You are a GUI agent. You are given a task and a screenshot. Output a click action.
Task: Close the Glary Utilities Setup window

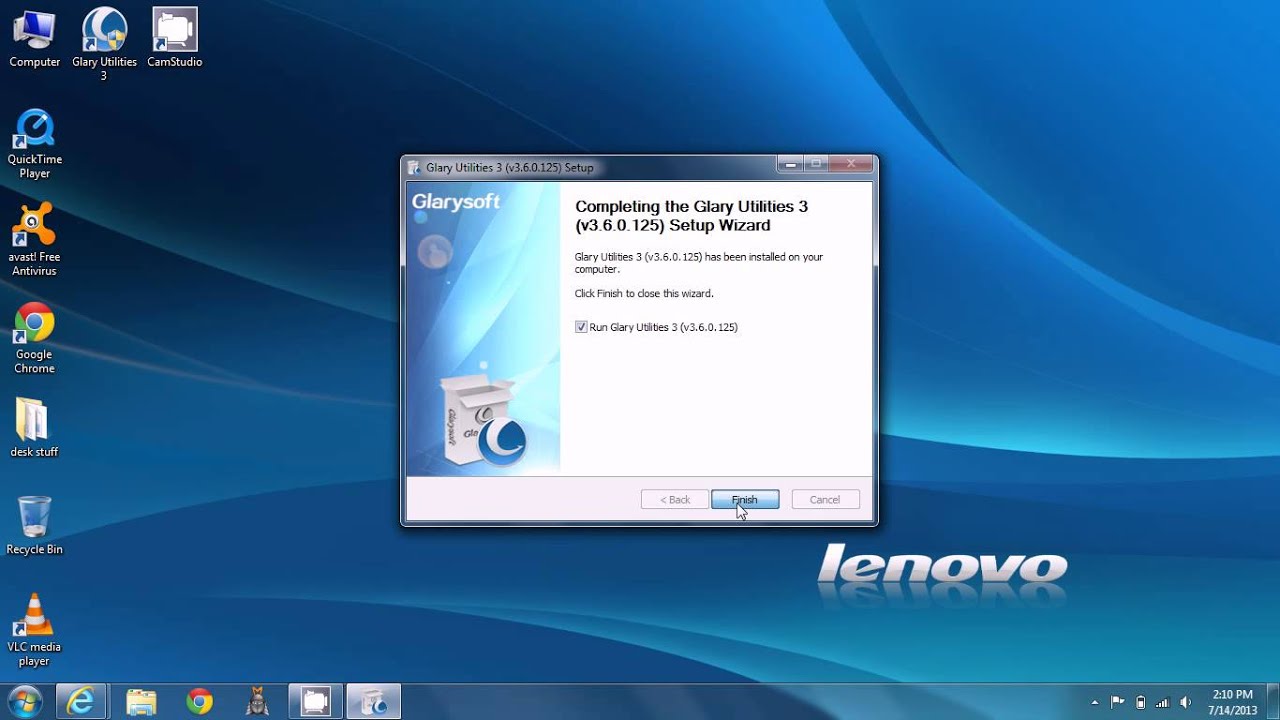coord(852,164)
